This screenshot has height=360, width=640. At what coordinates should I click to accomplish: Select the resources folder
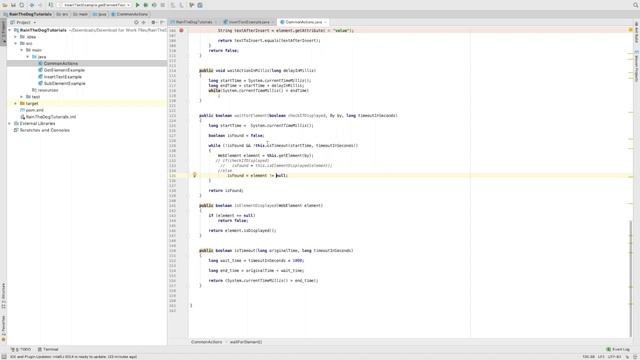[45, 90]
